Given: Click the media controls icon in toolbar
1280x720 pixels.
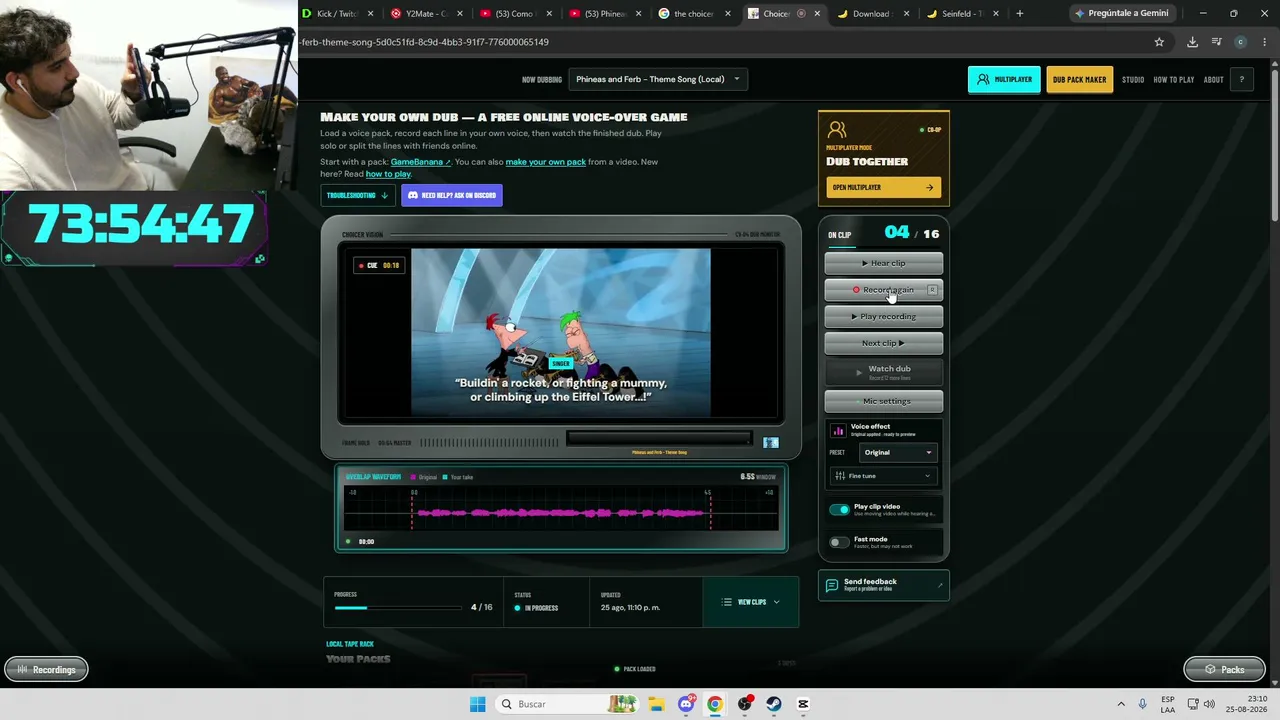Looking at the screenshot, I should click(x=1216, y=42).
